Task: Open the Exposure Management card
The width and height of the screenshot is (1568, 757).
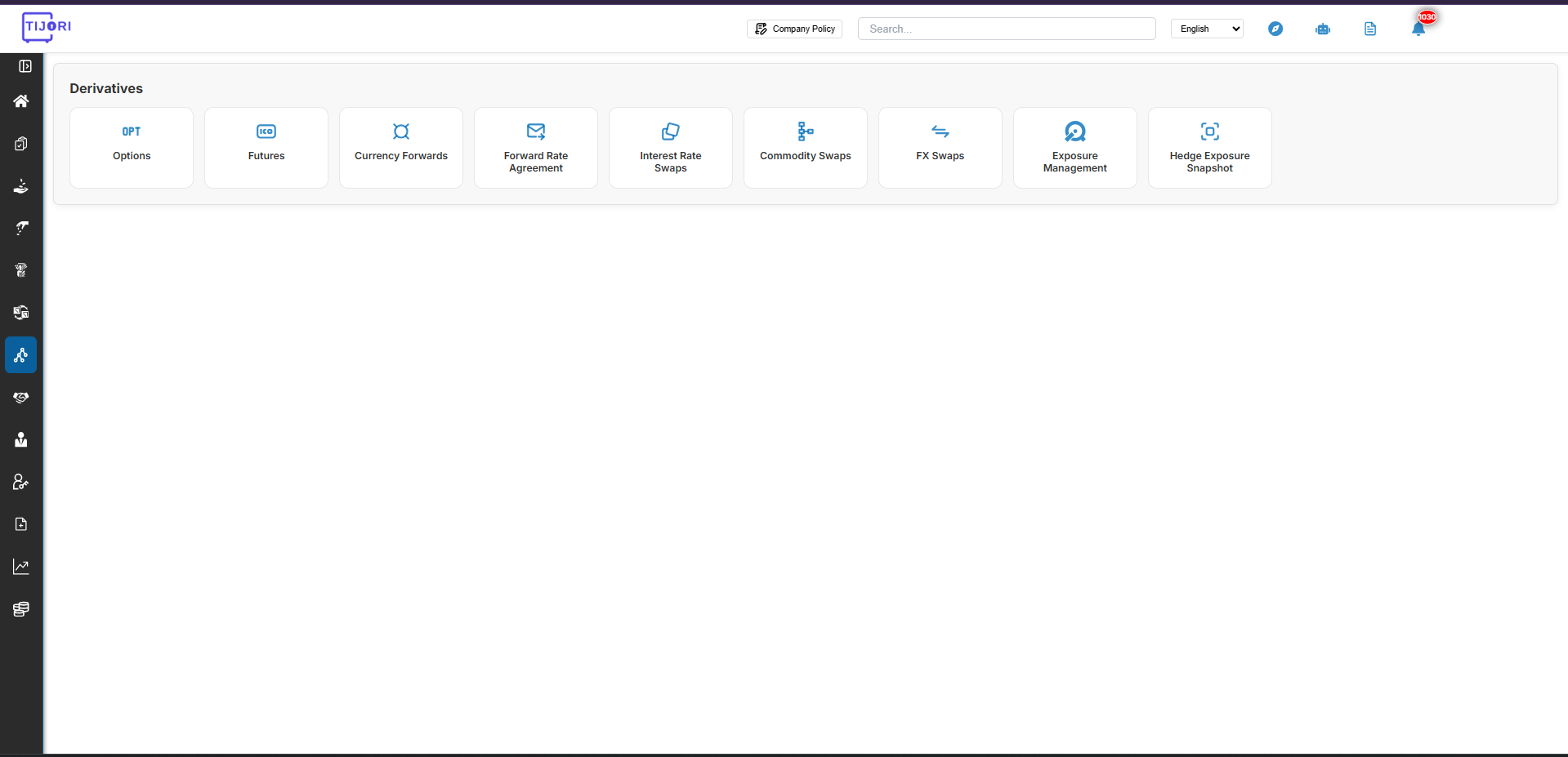Action: click(x=1075, y=148)
